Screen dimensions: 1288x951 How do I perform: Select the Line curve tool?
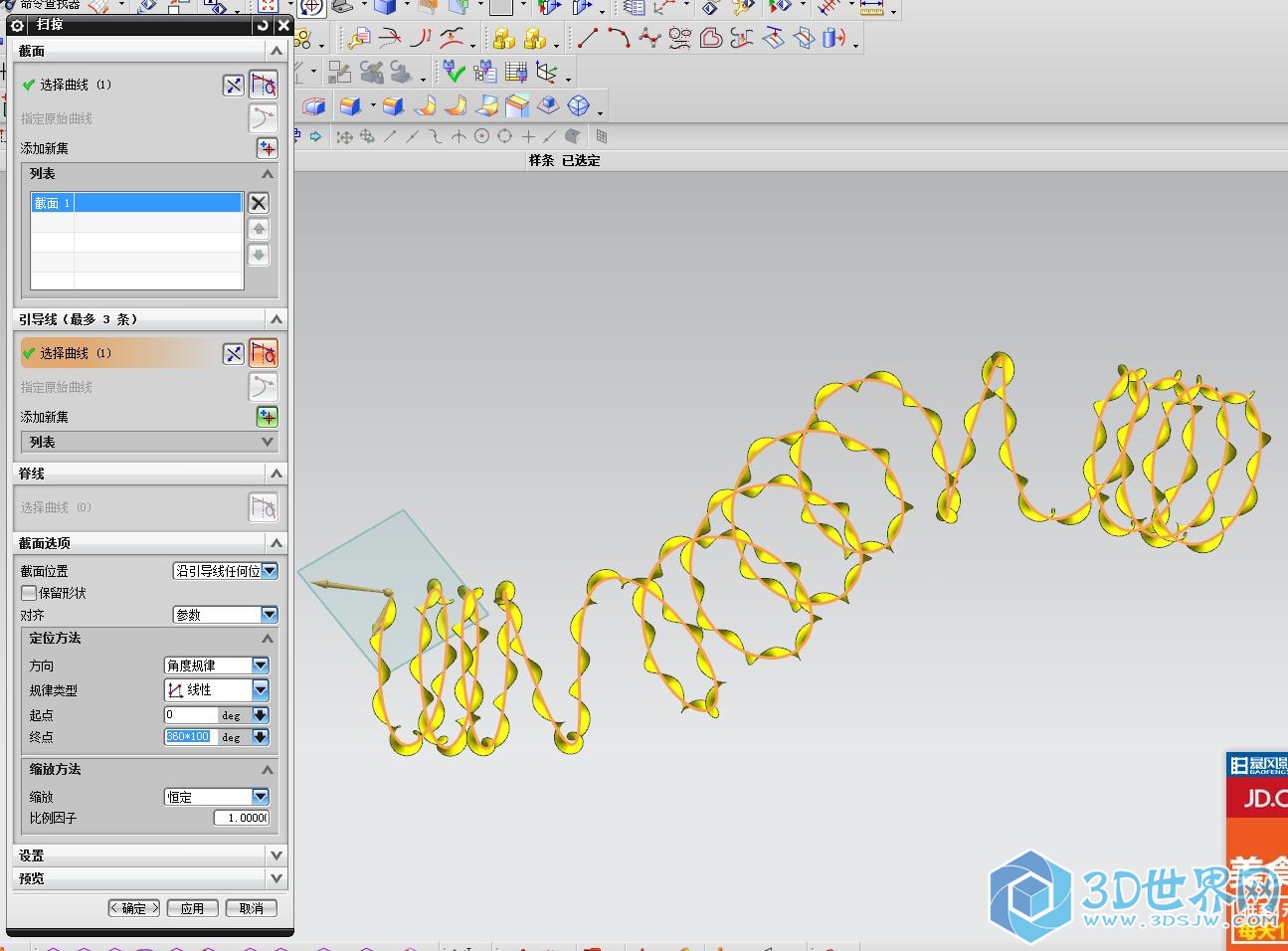589,38
